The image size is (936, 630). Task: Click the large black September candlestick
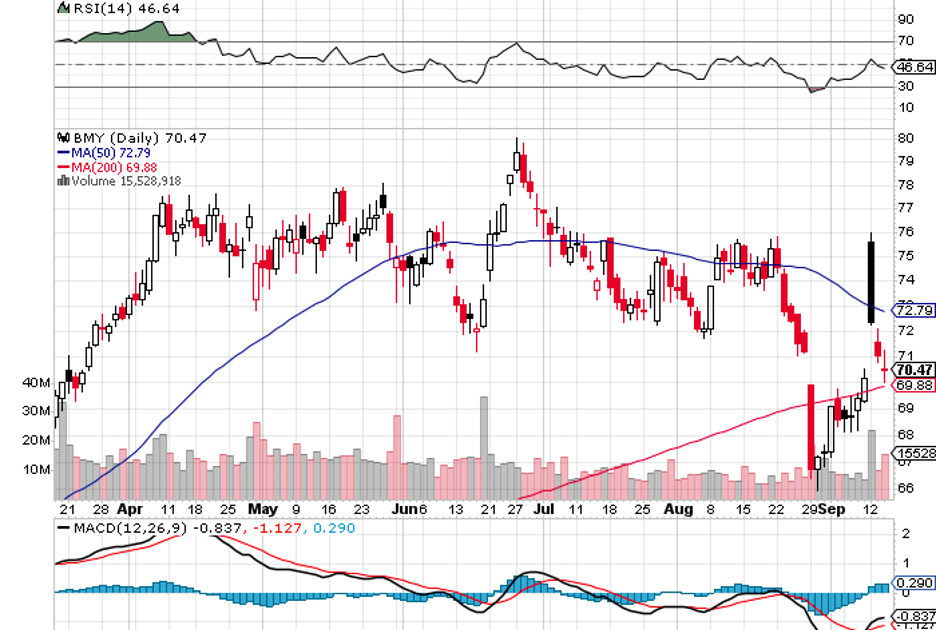pos(871,280)
